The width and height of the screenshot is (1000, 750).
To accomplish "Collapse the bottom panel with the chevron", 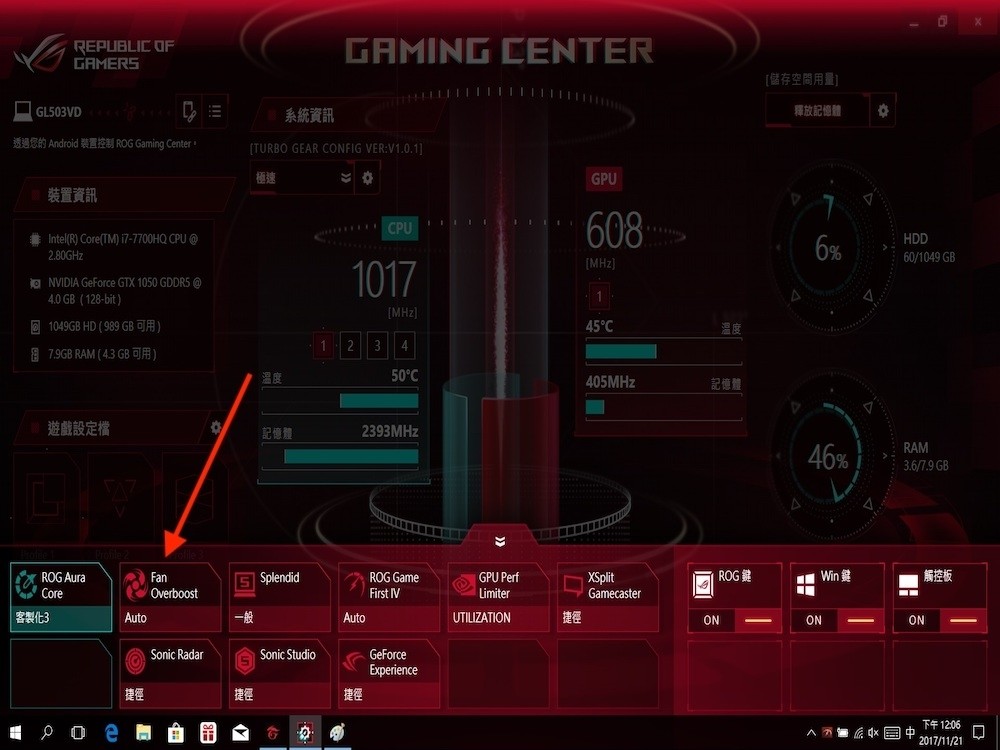I will click(500, 541).
